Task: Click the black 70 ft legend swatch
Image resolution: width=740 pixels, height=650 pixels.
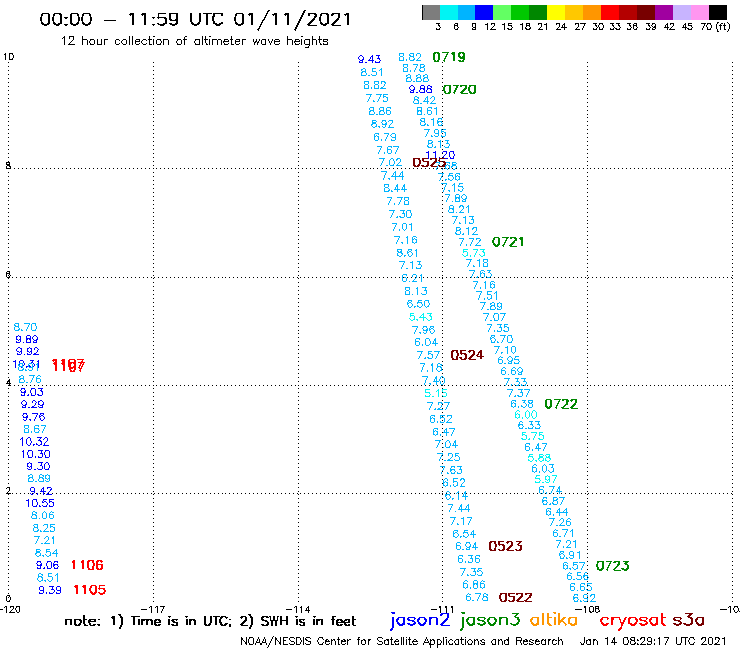Action: pos(718,12)
